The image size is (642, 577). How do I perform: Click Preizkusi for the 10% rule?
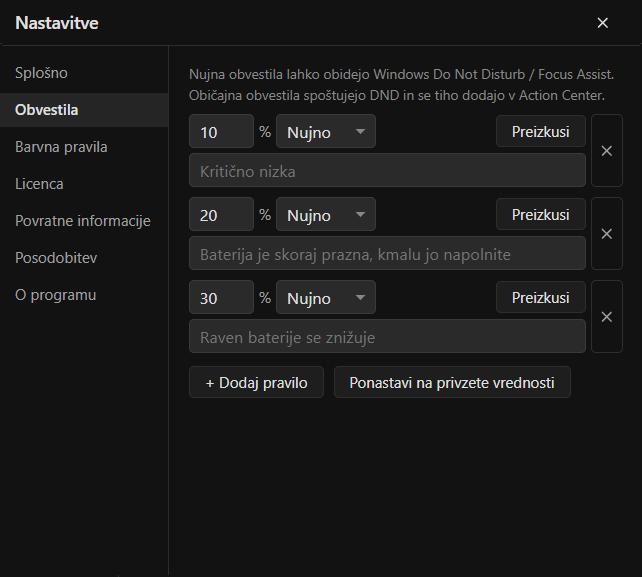540,131
